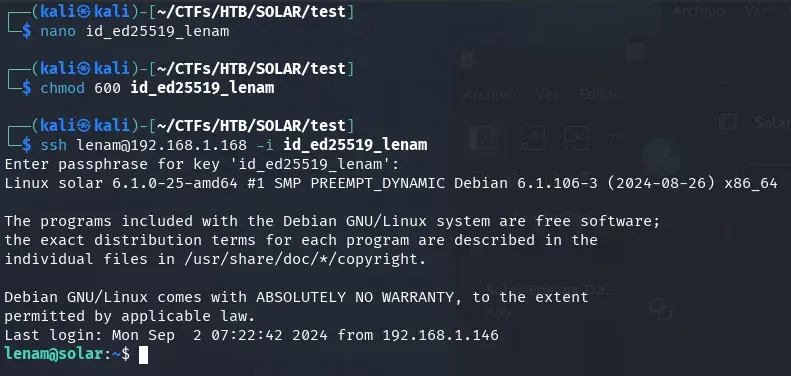Open the faint Editar menu in background window
This screenshot has height=376, width=791.
598,94
